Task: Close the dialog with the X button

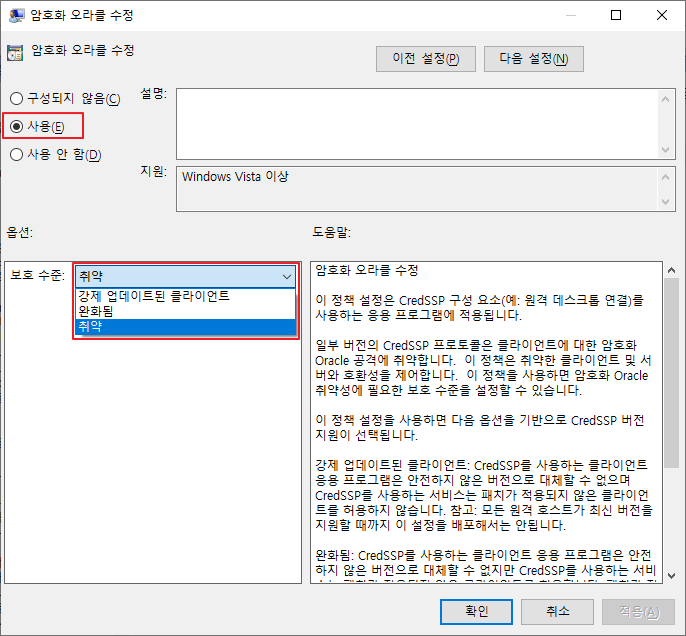Action: [x=662, y=15]
